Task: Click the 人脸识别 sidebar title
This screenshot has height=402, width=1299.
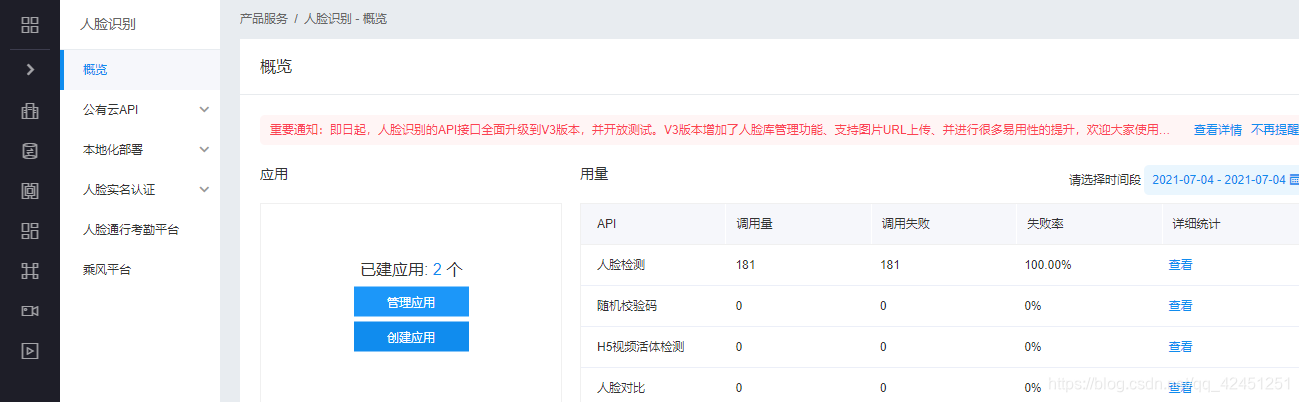Action: pos(109,24)
